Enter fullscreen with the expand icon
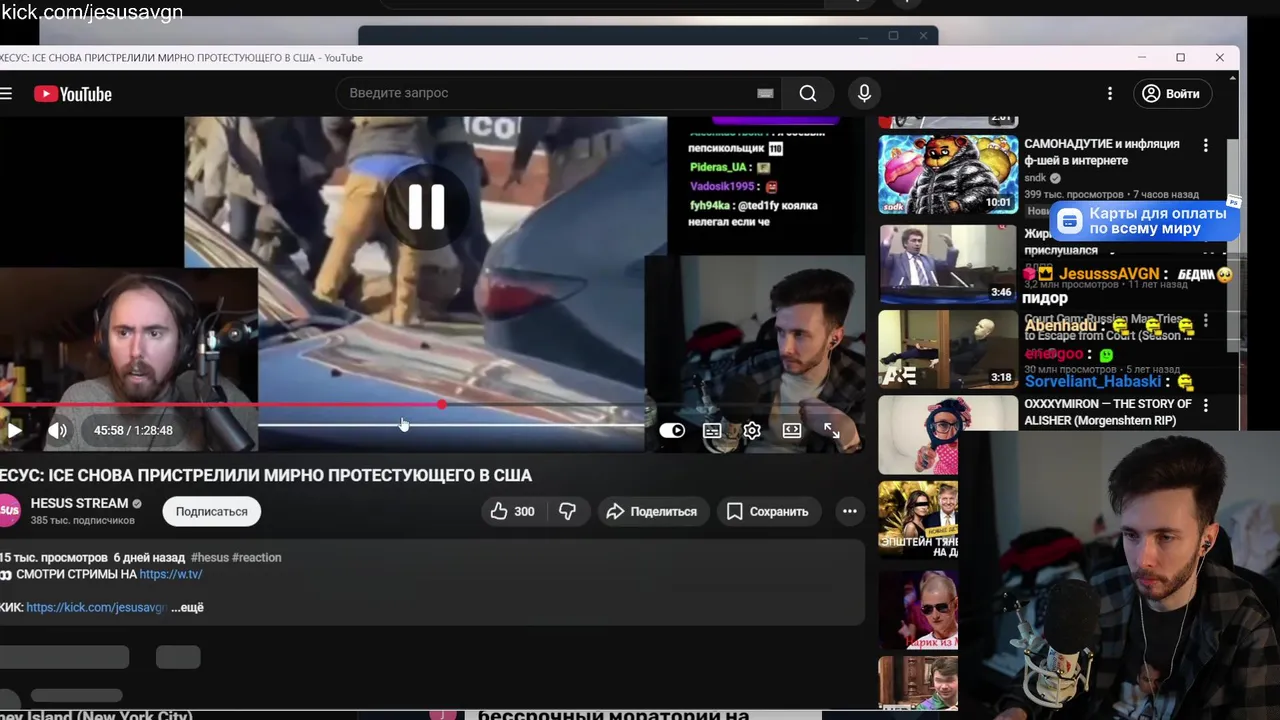The image size is (1280, 720). coord(832,430)
